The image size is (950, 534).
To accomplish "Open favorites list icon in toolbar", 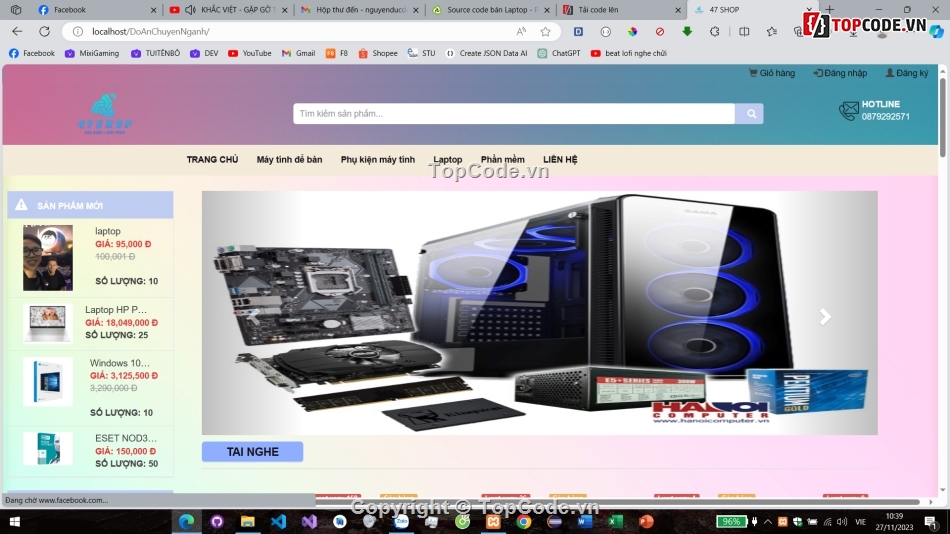I will tap(771, 32).
